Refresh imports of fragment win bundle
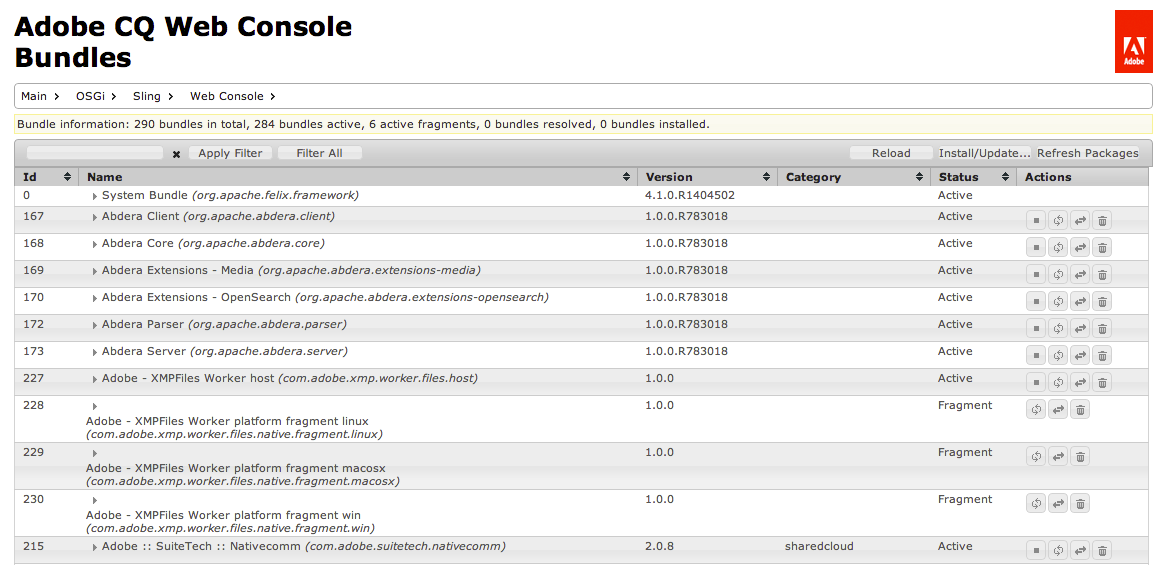This screenshot has width=1167, height=565. (1035, 503)
